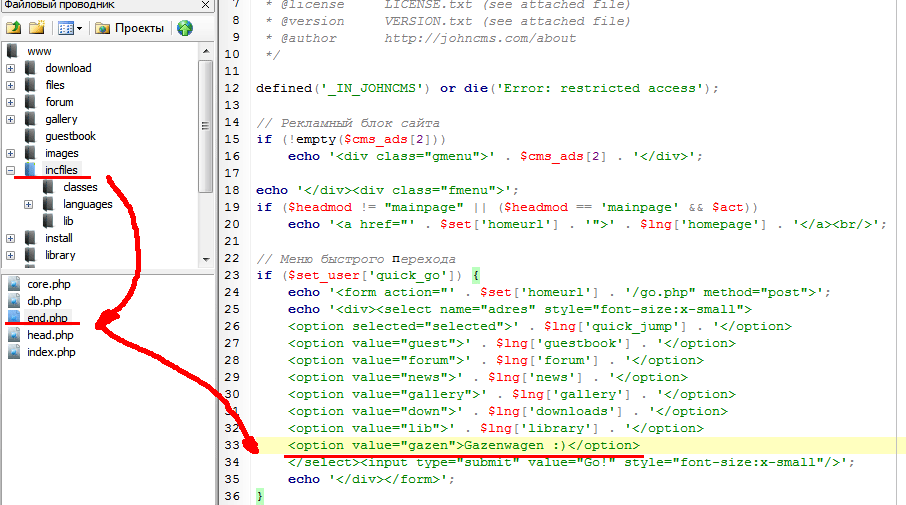Click code line with value="lib" option
906x505 pixels.
496,429
